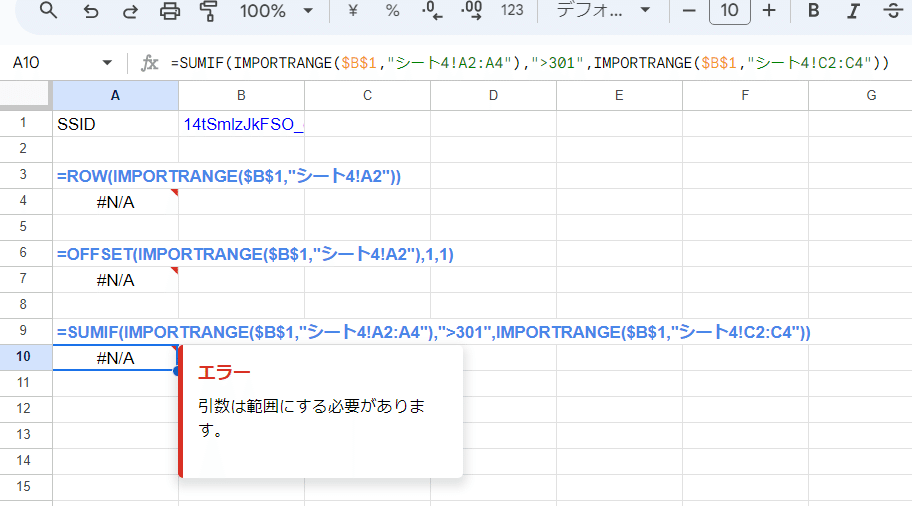This screenshot has height=506, width=912.
Task: Increase font size with plus button
Action: 769,10
